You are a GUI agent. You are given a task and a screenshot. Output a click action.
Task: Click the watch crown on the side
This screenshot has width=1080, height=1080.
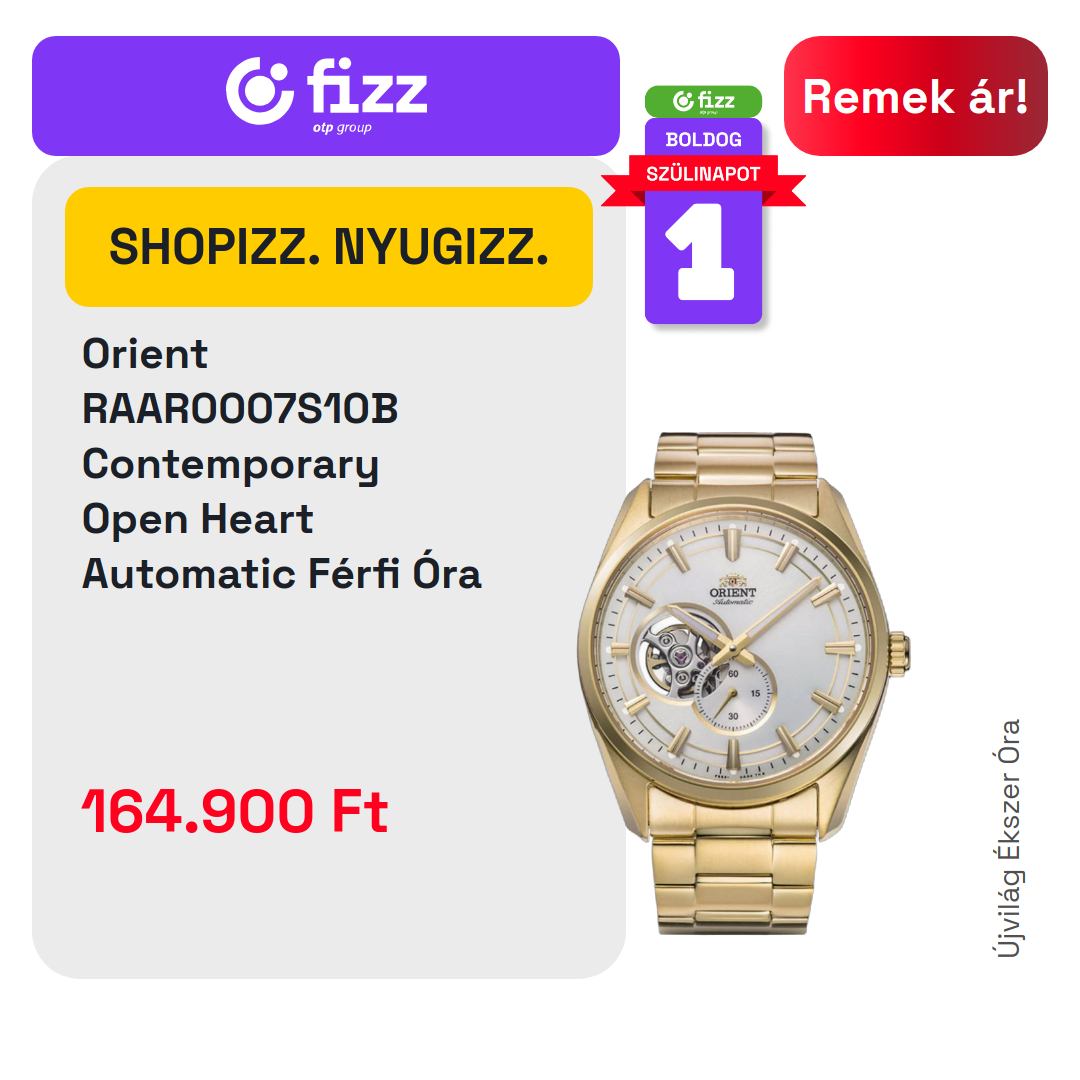[899, 652]
